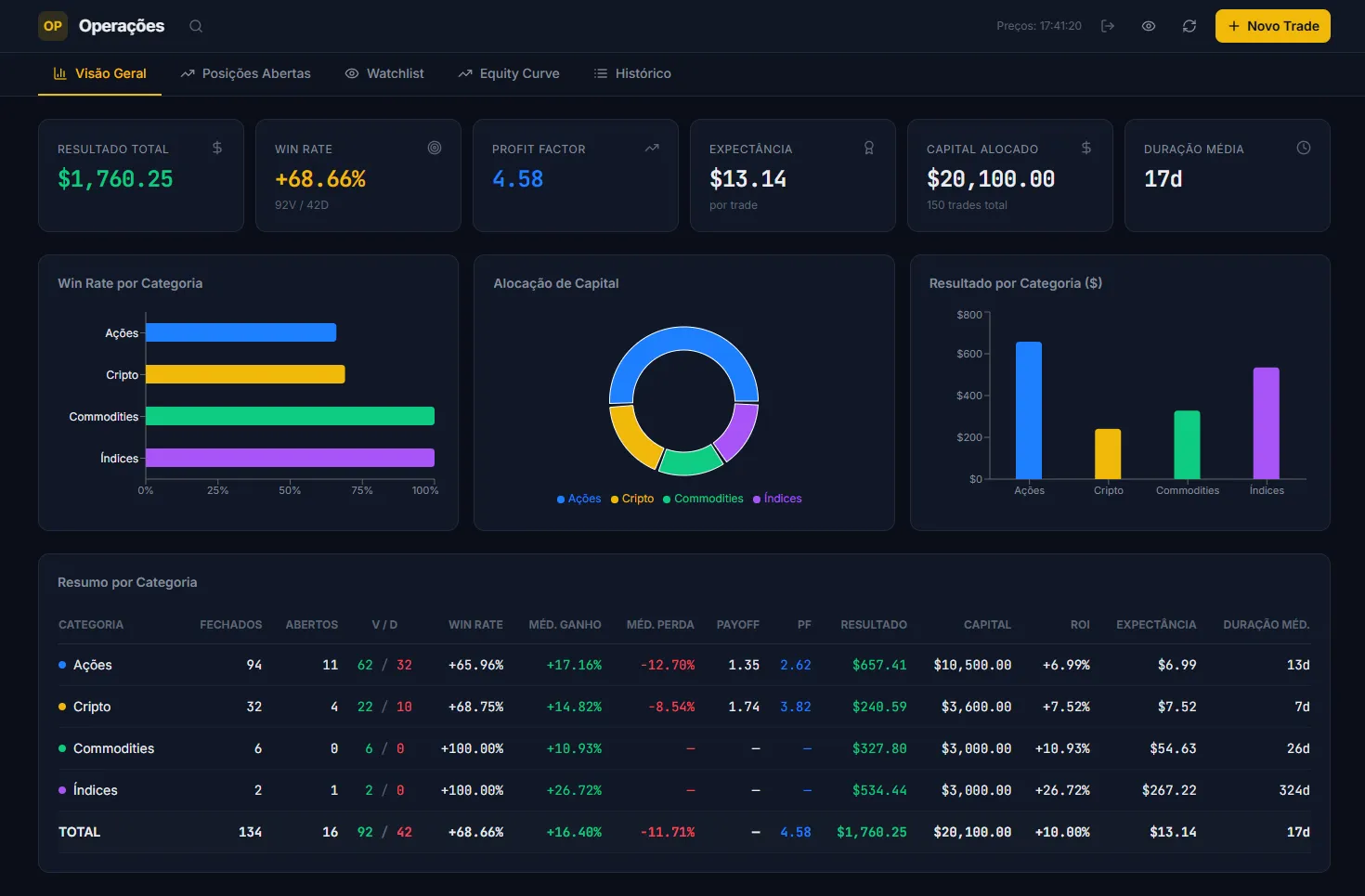Click the $1,760.25 total result card value
The height and width of the screenshot is (896, 1365).
tap(115, 178)
